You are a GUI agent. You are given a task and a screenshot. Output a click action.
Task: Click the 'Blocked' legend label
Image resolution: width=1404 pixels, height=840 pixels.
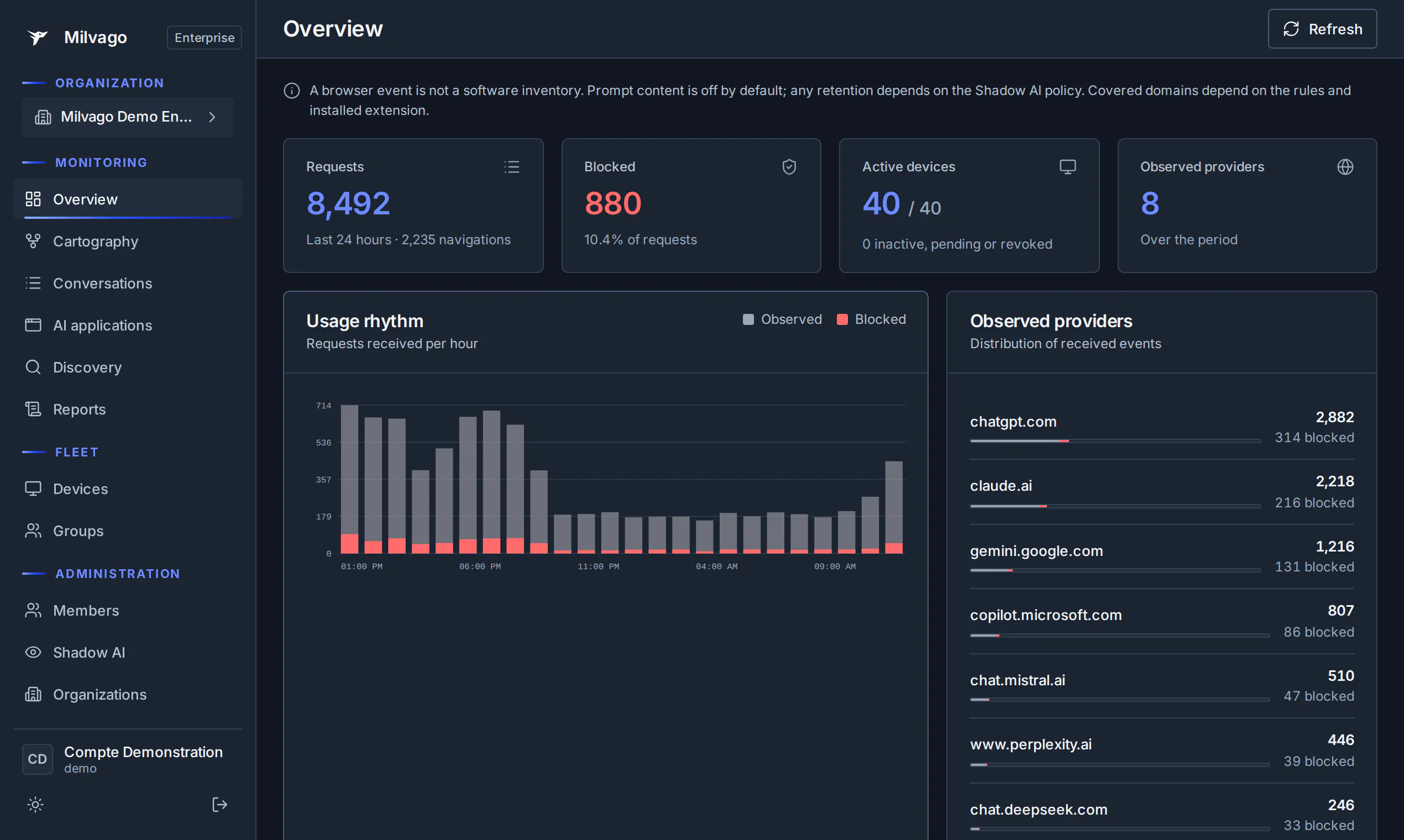pyautogui.click(x=881, y=319)
